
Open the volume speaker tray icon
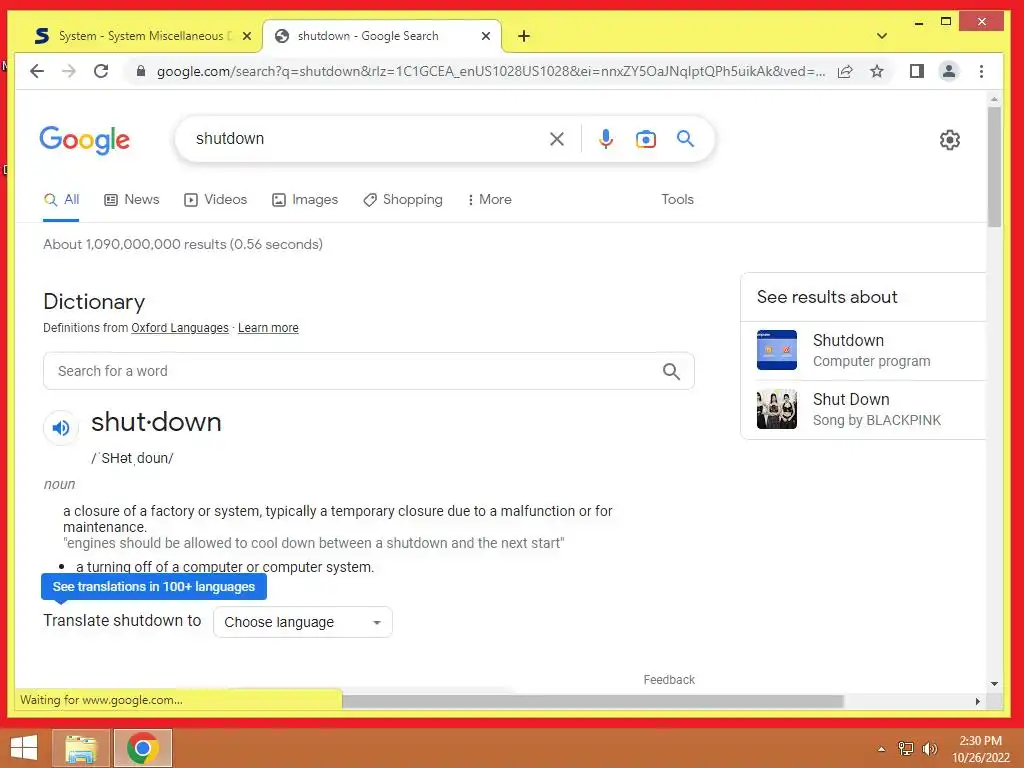click(929, 748)
